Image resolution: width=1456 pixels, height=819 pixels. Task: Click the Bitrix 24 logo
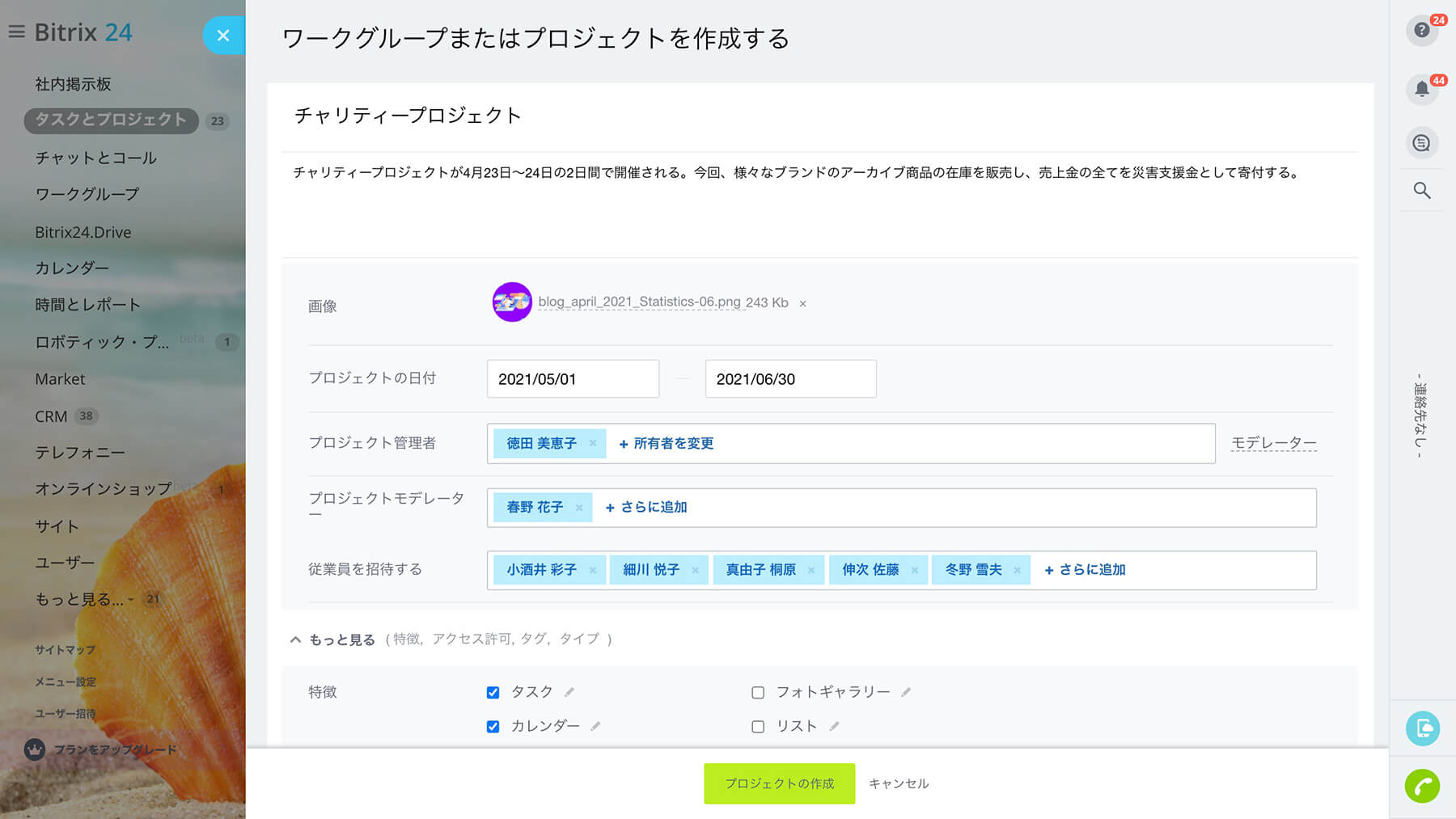pyautogui.click(x=83, y=32)
